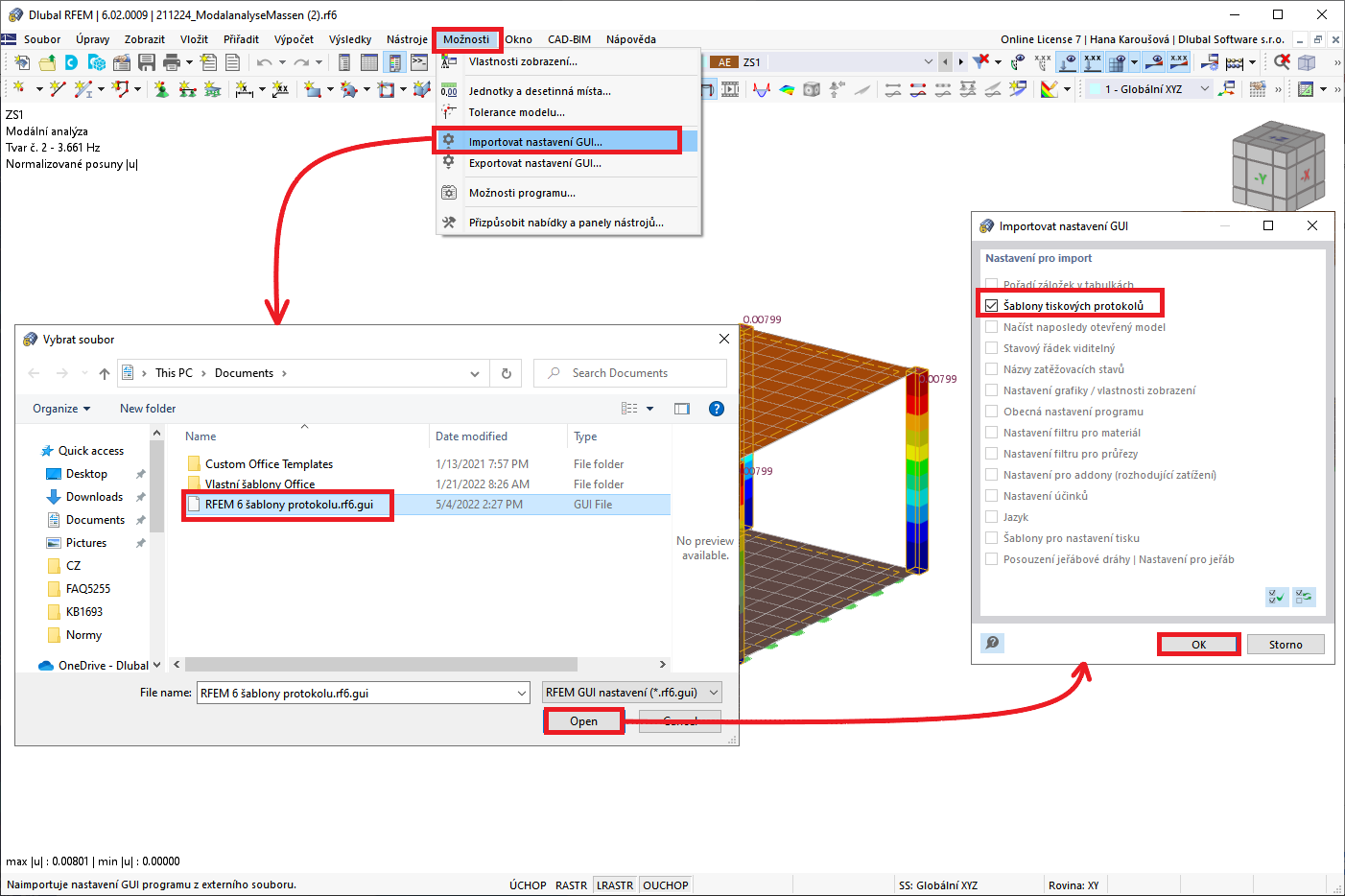The width and height of the screenshot is (1345, 896).
Task: Click OK in the import dialog
Action: pos(1199,645)
